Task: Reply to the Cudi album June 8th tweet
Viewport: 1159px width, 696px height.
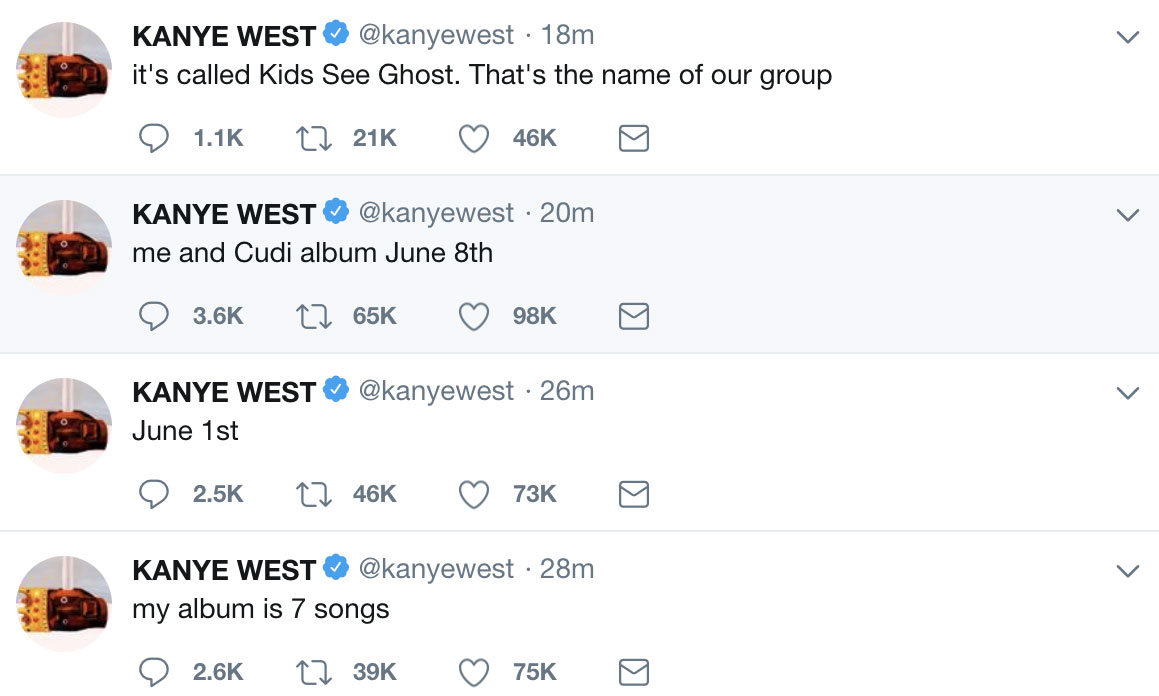Action: point(153,316)
